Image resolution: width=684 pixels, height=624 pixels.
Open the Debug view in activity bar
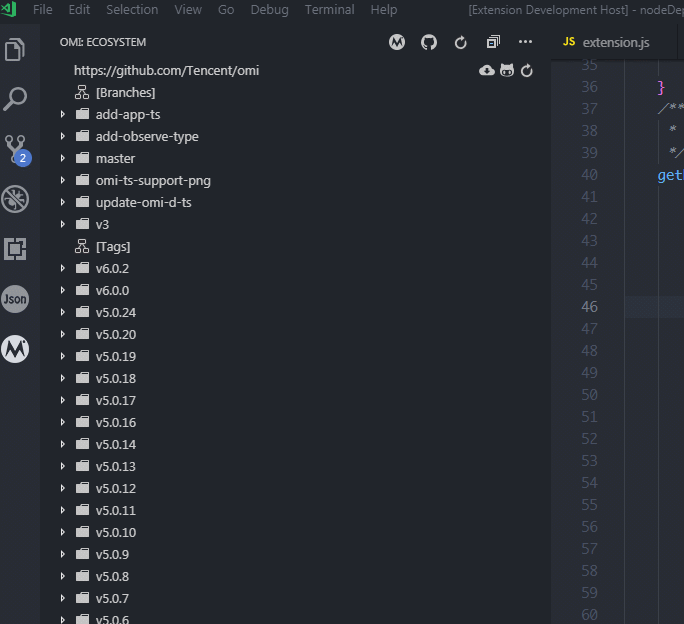point(15,199)
